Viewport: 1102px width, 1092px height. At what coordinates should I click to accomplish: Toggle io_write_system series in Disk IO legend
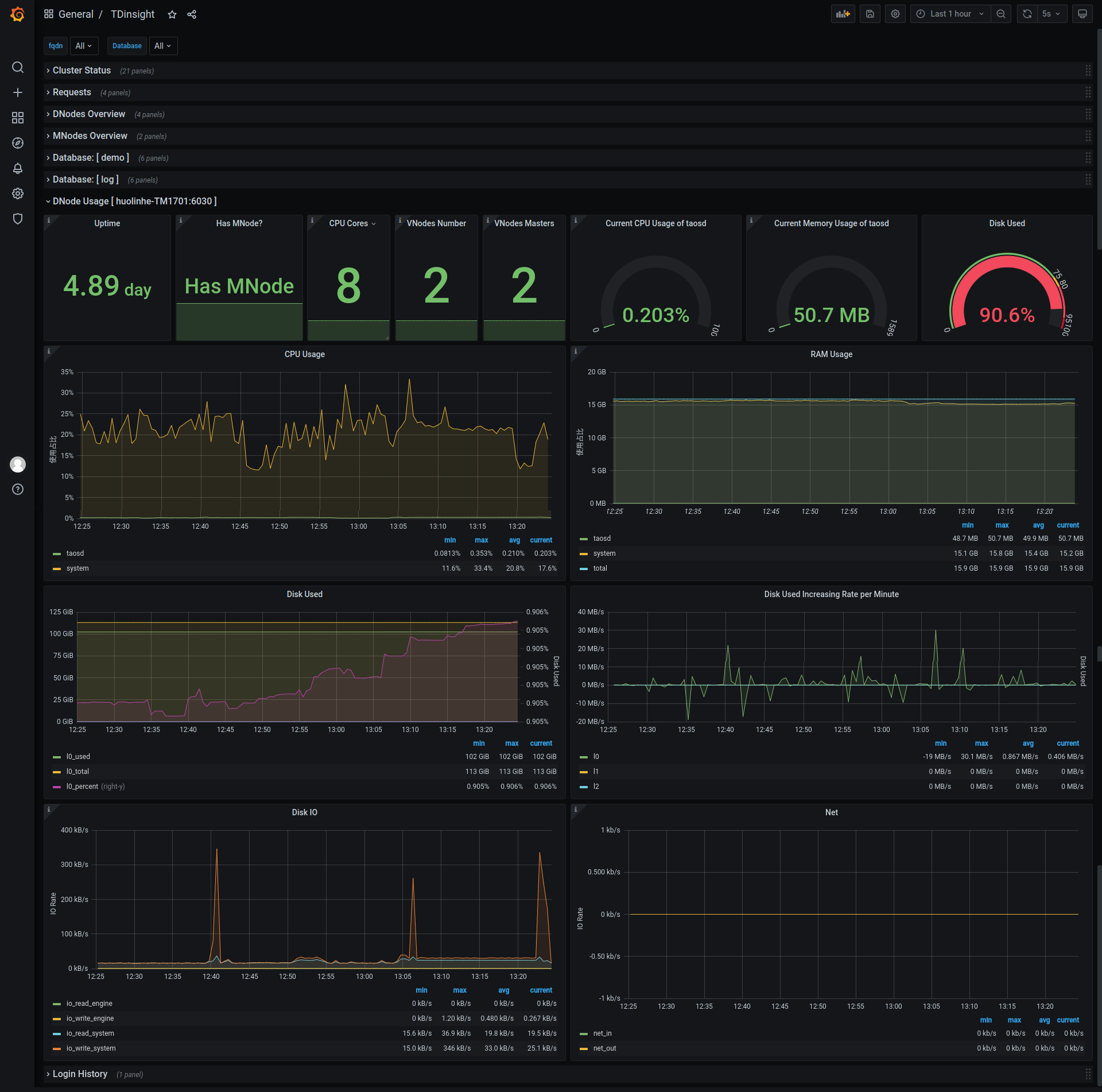pyautogui.click(x=91, y=1048)
